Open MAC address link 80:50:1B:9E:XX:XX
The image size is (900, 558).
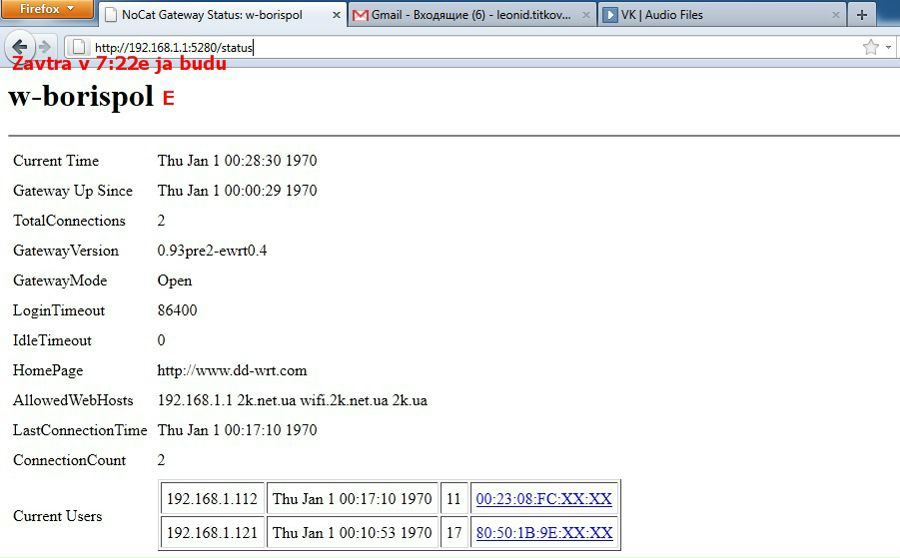pos(543,533)
